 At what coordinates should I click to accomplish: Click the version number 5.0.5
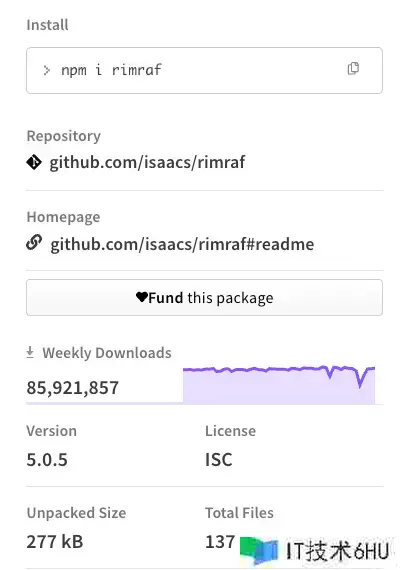47,459
